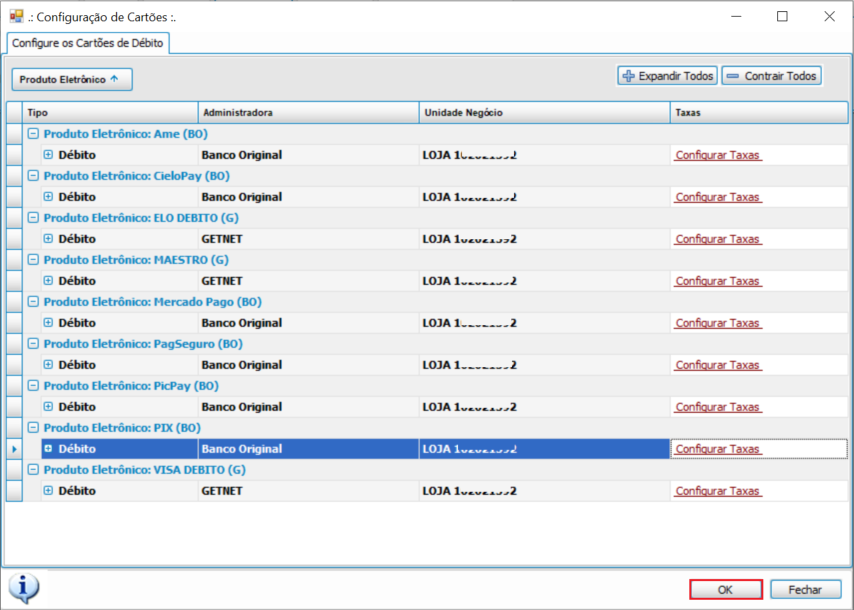Click the LOJA cell in the PagSeguro row
The width and height of the screenshot is (854, 610).
coord(544,364)
